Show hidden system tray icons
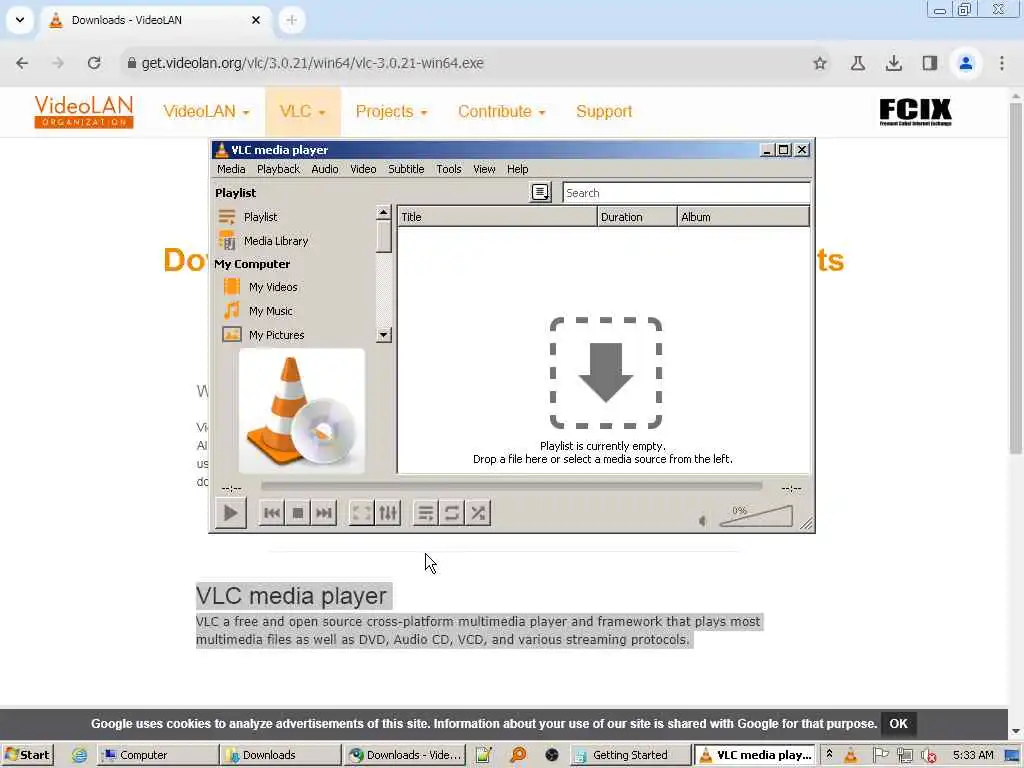The width and height of the screenshot is (1024, 768). (829, 755)
